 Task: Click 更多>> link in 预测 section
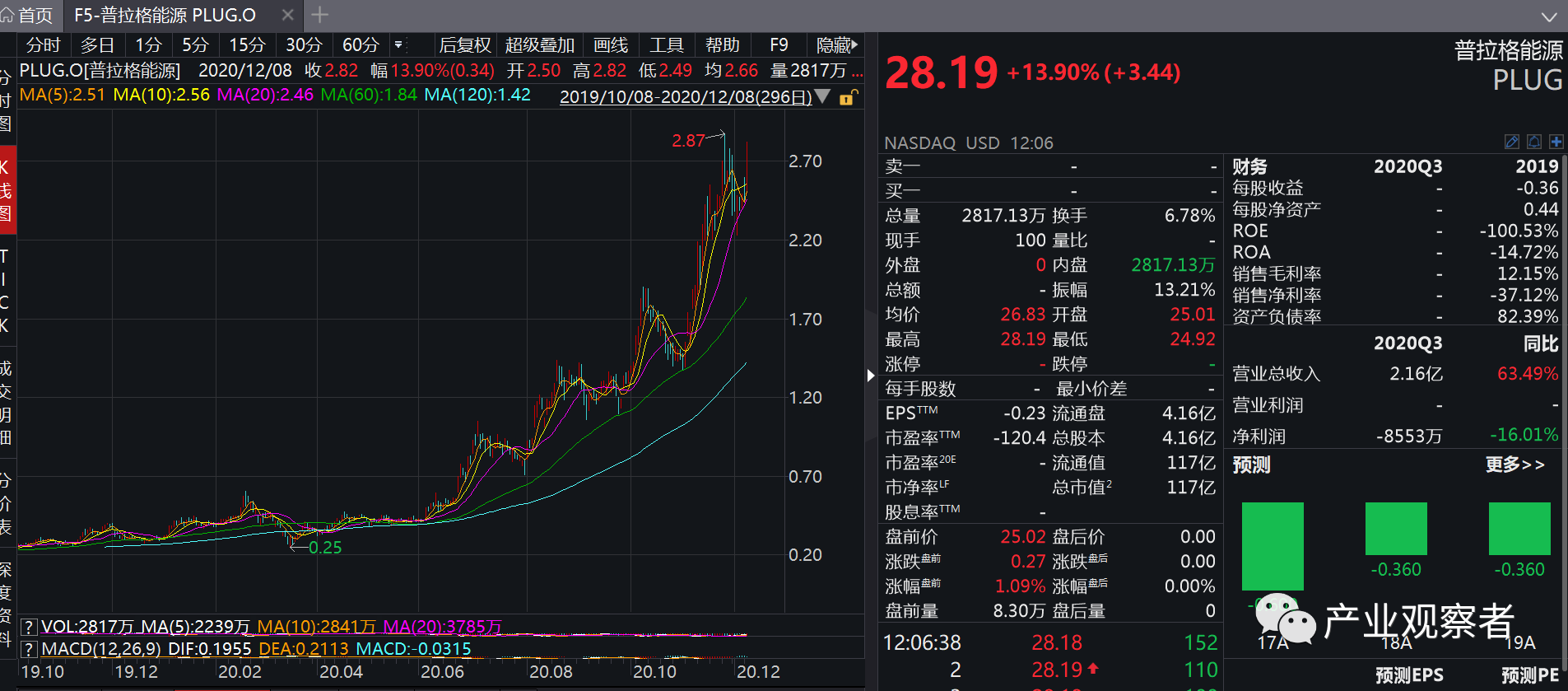pos(1514,465)
